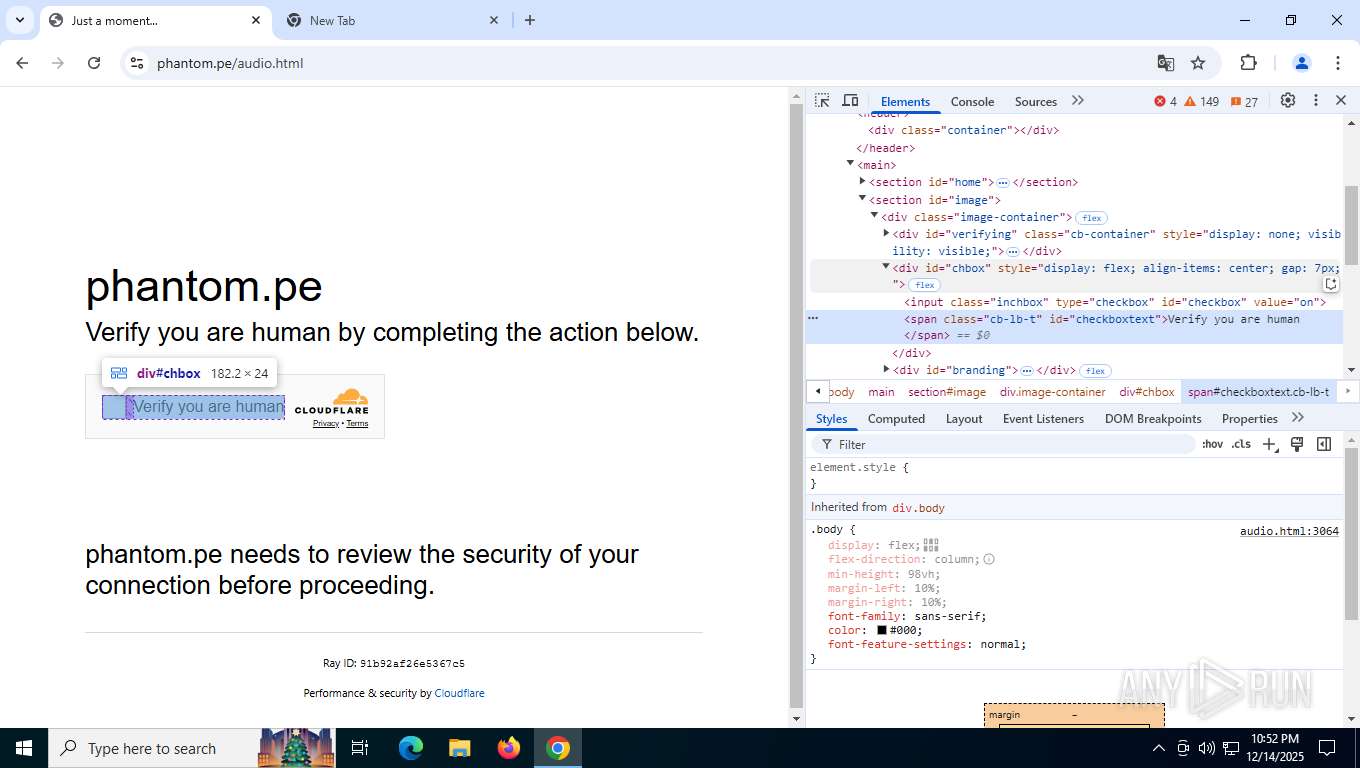Screen dimensions: 1360x768
Task: Switch to the Console tab
Action: (x=972, y=102)
